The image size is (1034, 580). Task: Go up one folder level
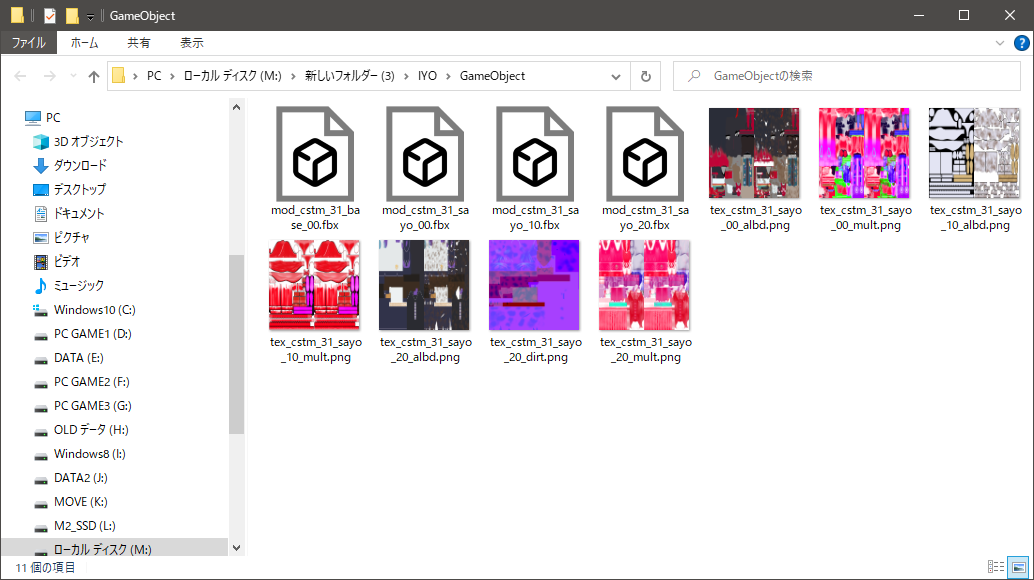click(x=94, y=76)
